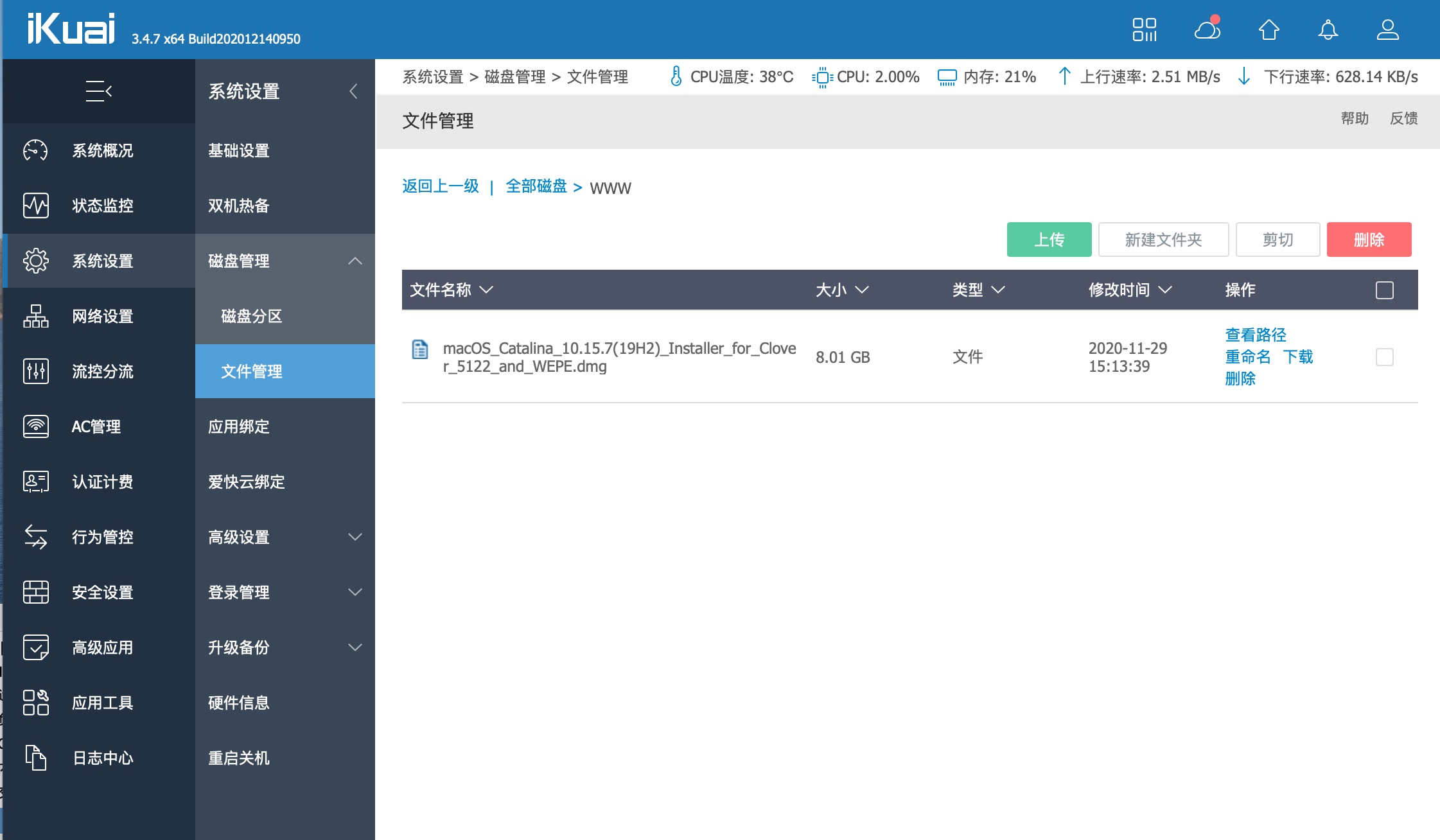Open the 系统概况 dashboard icon

pos(36,150)
